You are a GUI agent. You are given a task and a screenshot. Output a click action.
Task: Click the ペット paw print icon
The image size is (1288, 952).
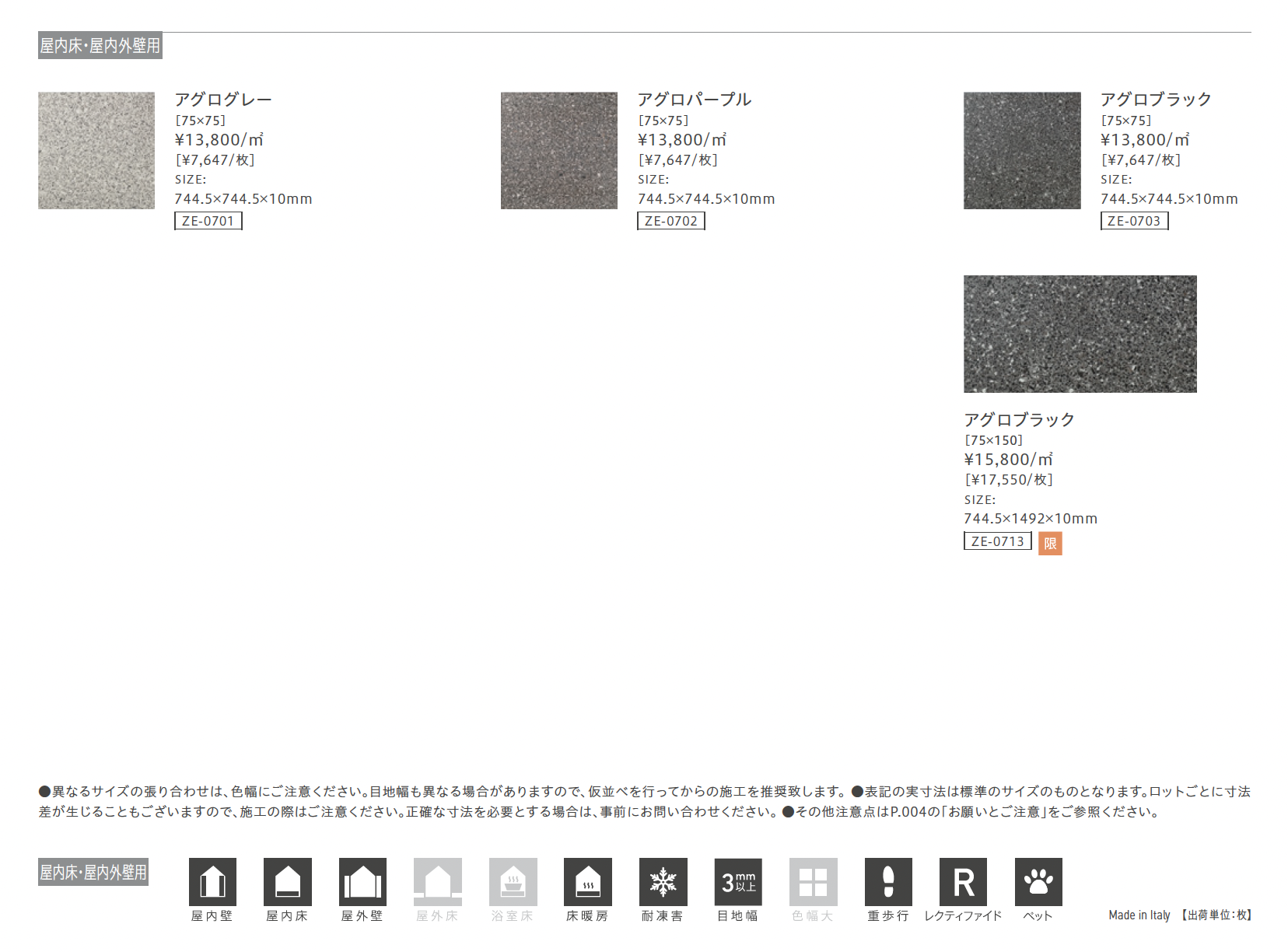(1038, 882)
